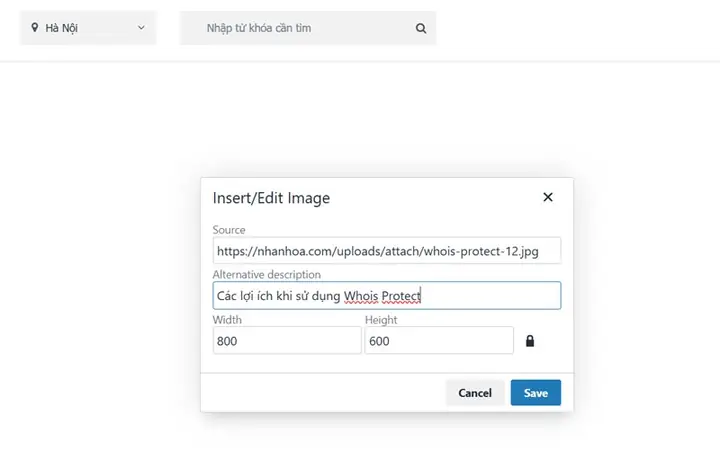
Task: Select the Width field containing 800
Action: (x=286, y=341)
